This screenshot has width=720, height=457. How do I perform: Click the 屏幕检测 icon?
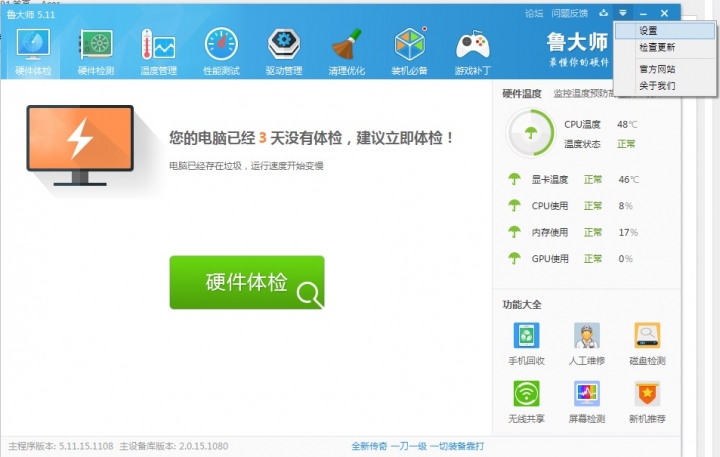(x=586, y=394)
